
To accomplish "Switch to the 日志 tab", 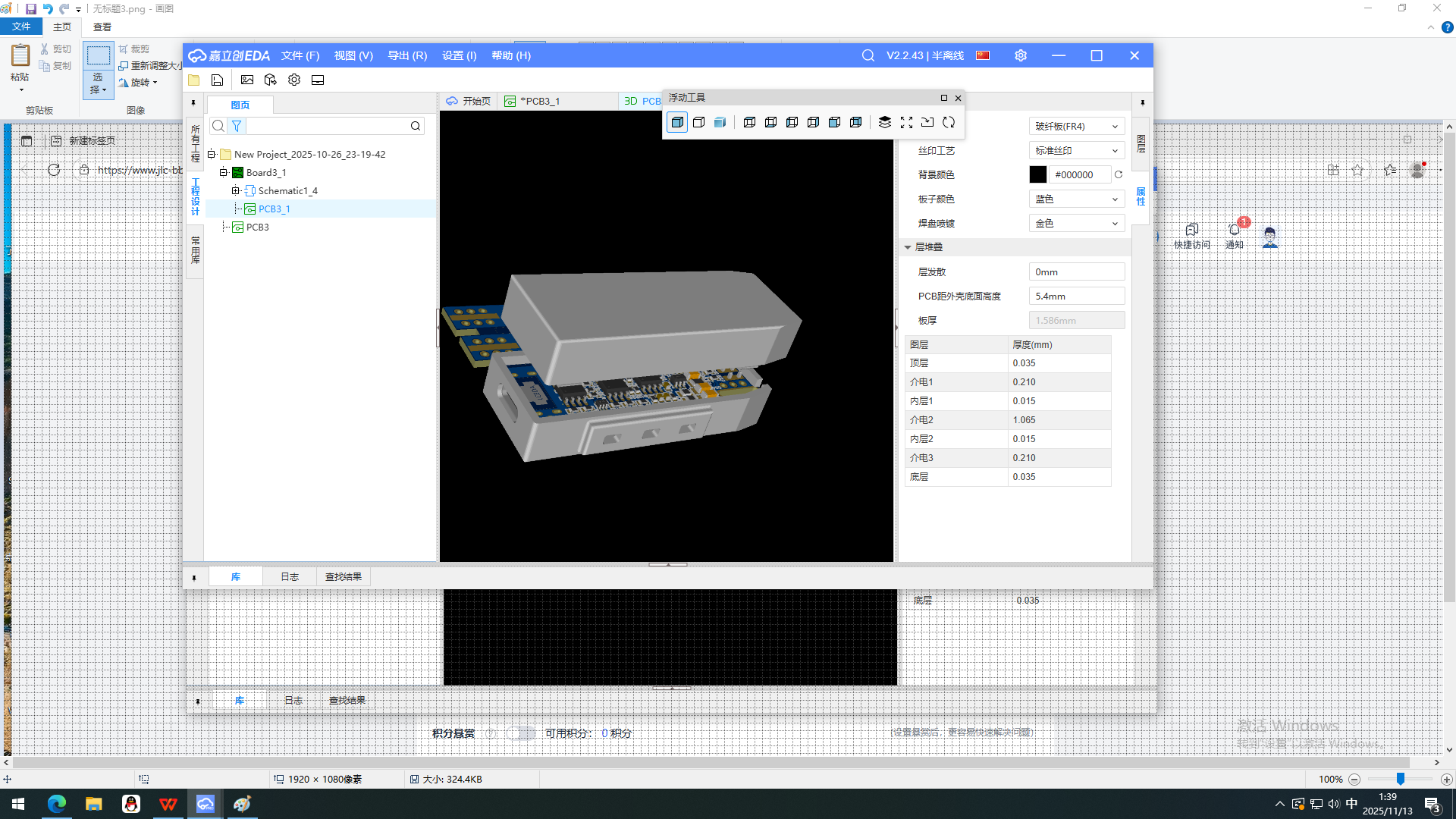I will point(290,576).
